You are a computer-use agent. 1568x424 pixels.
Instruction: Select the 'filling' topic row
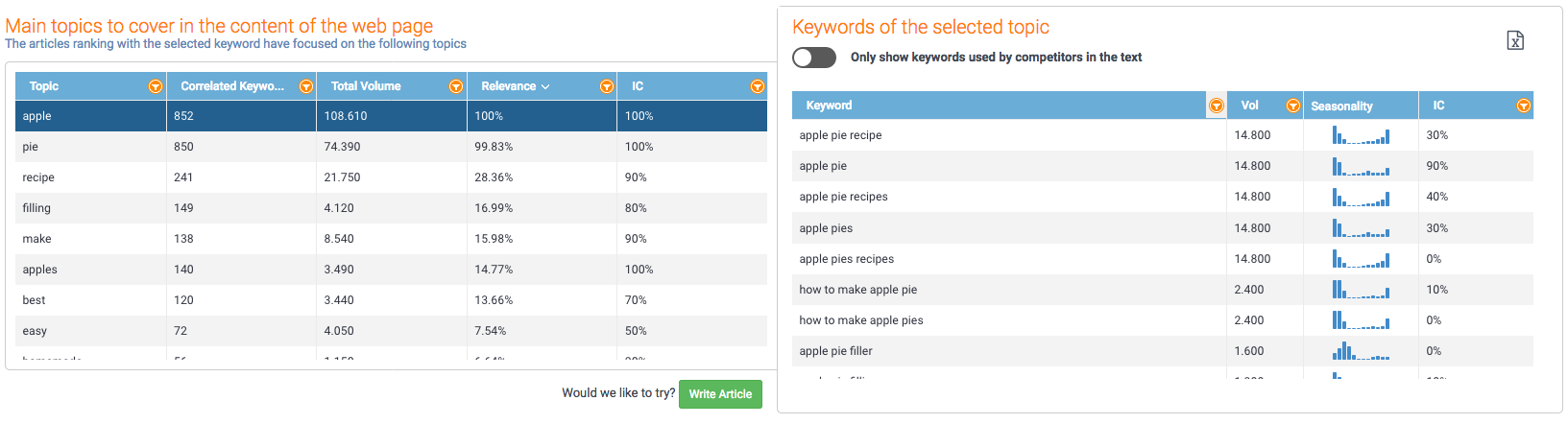coord(391,208)
